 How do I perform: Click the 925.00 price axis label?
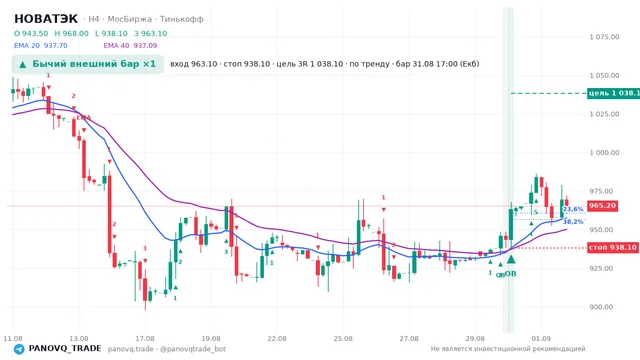[x=601, y=268]
